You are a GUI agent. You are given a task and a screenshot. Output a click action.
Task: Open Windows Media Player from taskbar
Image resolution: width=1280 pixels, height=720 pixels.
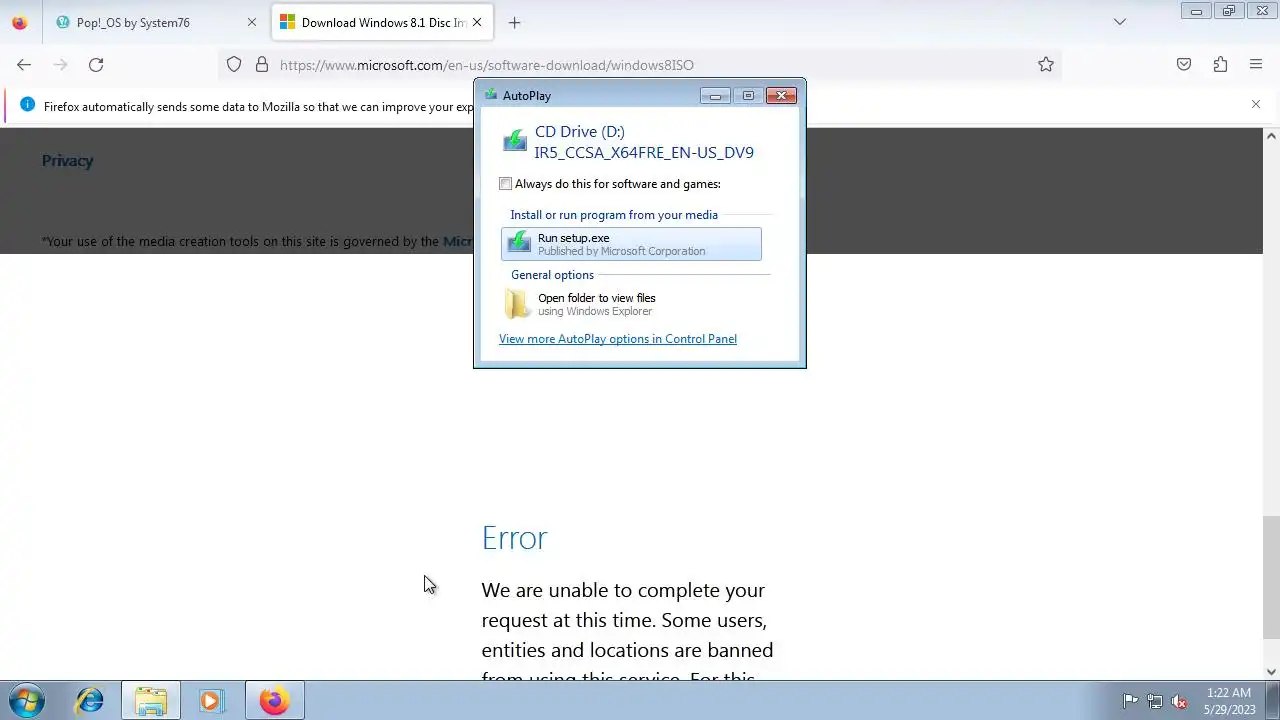pyautogui.click(x=211, y=701)
